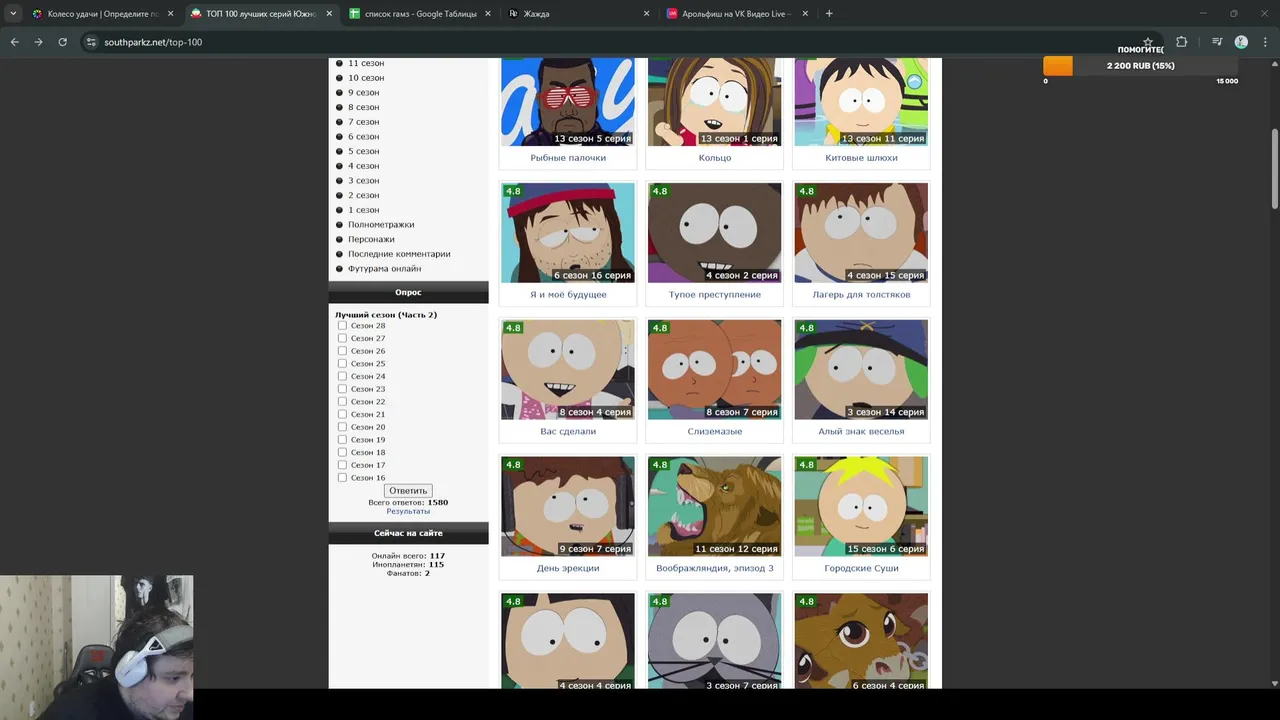Check the Сезон 23 poll option
Screen dimensions: 1280x720
click(342, 389)
